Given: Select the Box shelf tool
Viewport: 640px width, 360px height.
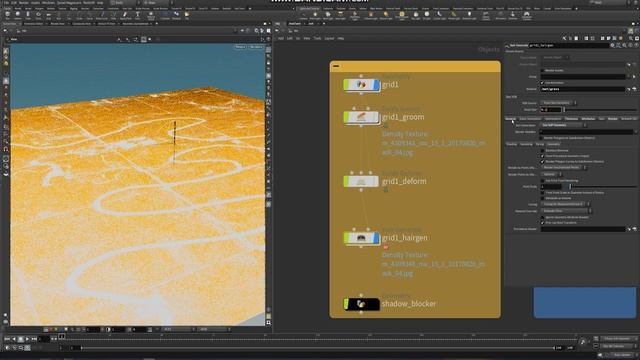Looking at the screenshot, I should coord(7,15).
